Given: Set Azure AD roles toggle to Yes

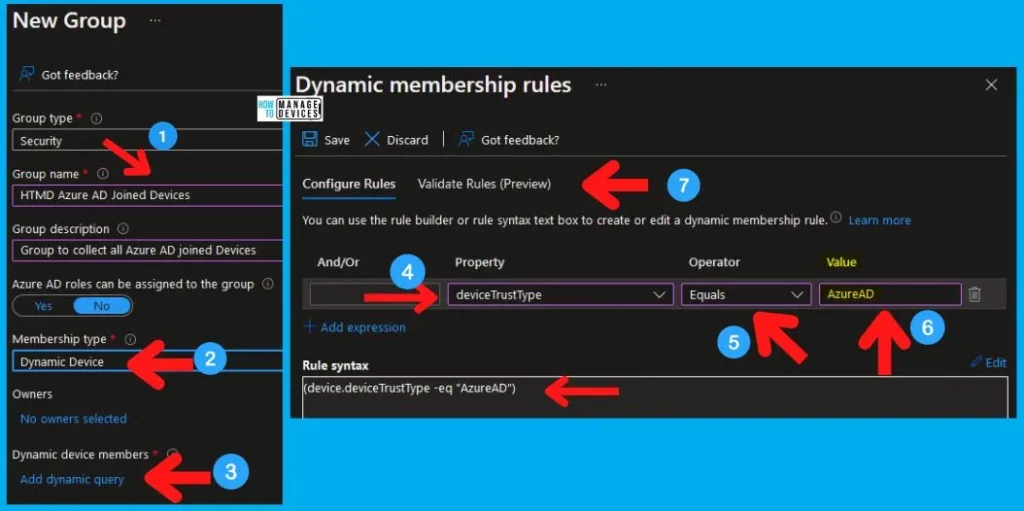Looking at the screenshot, I should coord(43,306).
